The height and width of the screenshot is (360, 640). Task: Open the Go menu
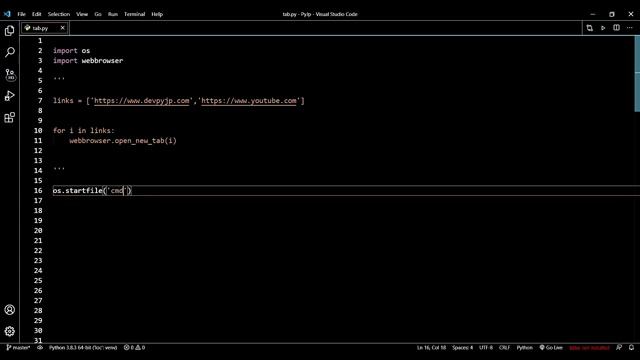tap(98, 14)
